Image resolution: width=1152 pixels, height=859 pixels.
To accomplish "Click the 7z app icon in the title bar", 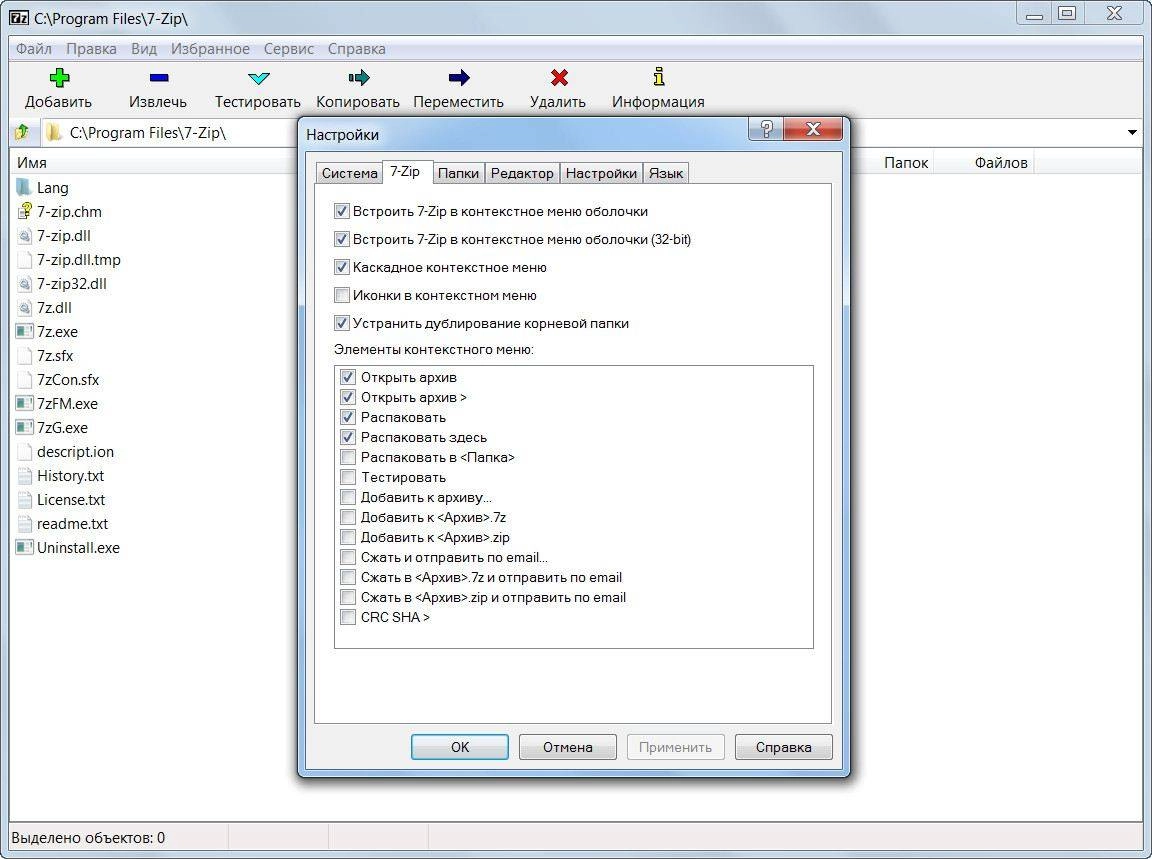I will [x=18, y=17].
